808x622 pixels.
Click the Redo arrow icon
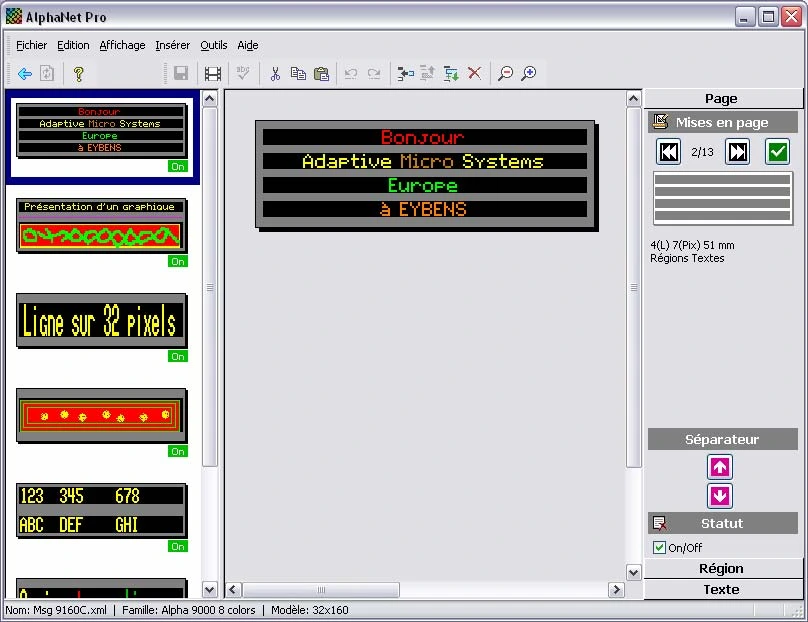pos(374,74)
